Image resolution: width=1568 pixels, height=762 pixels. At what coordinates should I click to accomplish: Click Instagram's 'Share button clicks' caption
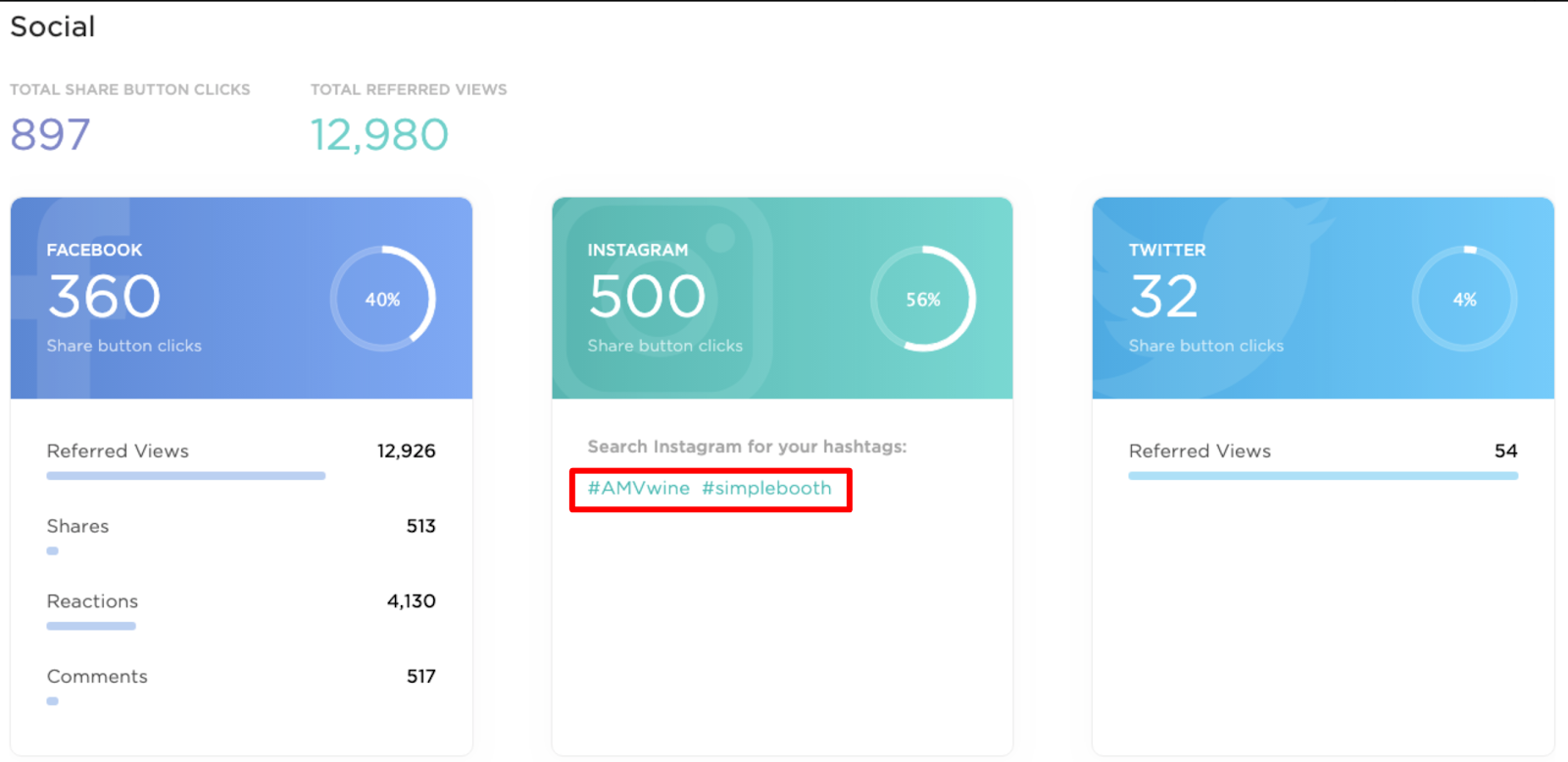[x=665, y=346]
